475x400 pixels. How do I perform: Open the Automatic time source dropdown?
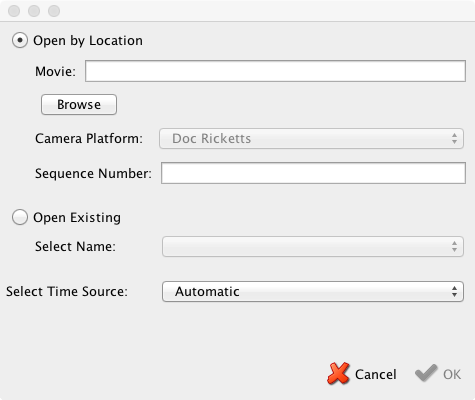(x=313, y=291)
